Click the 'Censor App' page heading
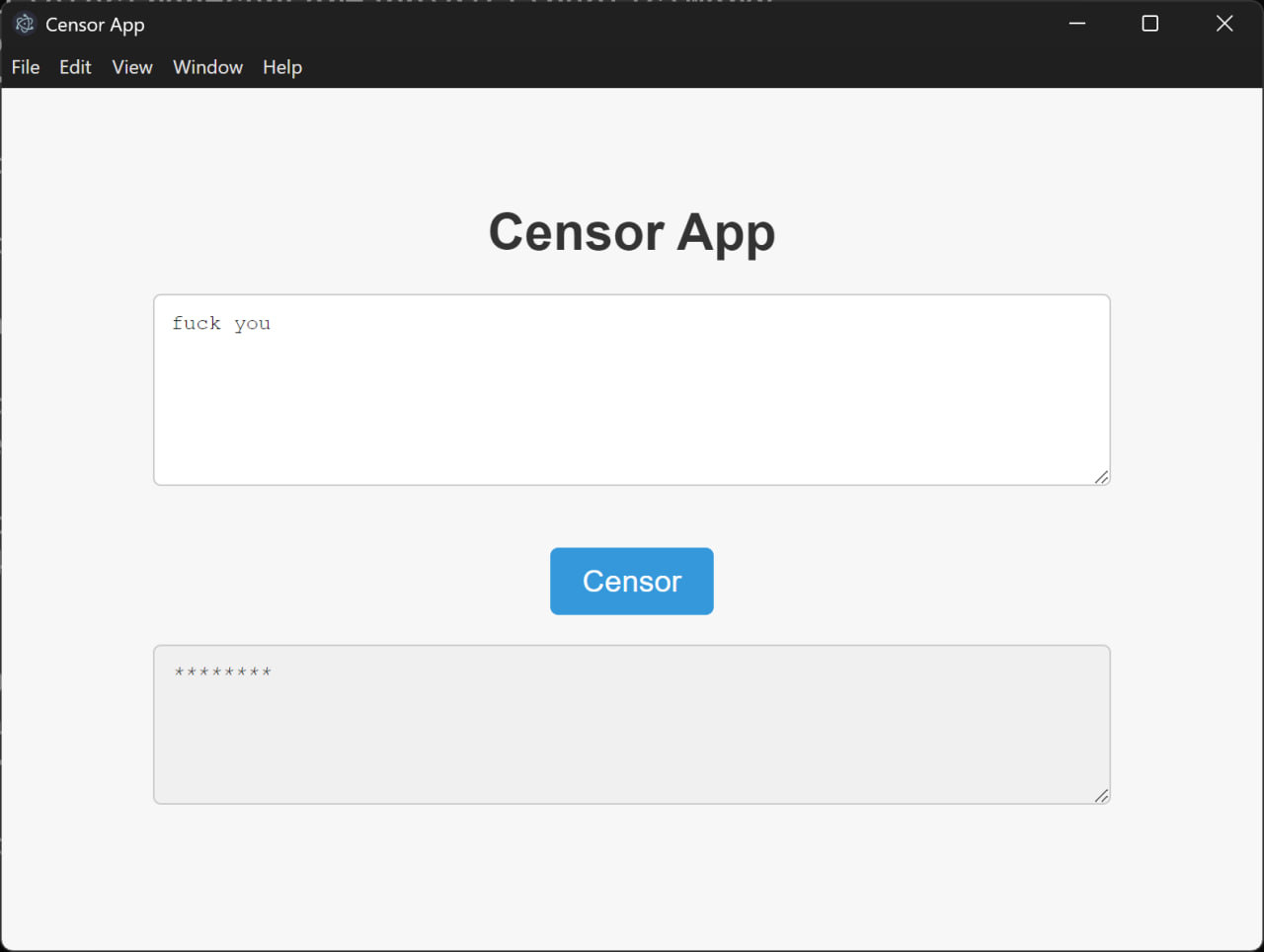Image resolution: width=1264 pixels, height=952 pixels. [631, 232]
